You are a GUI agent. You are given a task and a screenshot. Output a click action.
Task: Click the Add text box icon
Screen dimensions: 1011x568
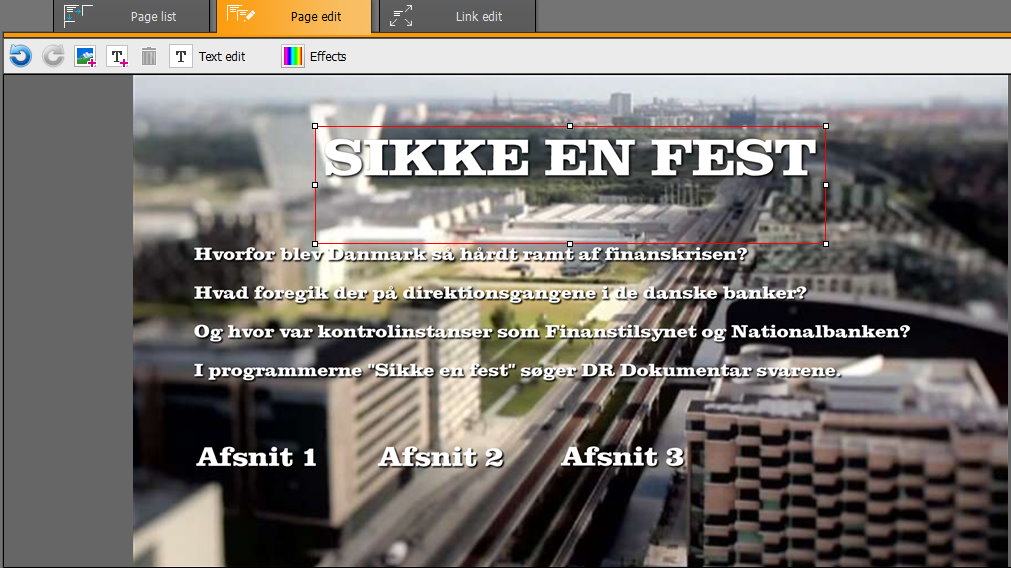pos(117,57)
